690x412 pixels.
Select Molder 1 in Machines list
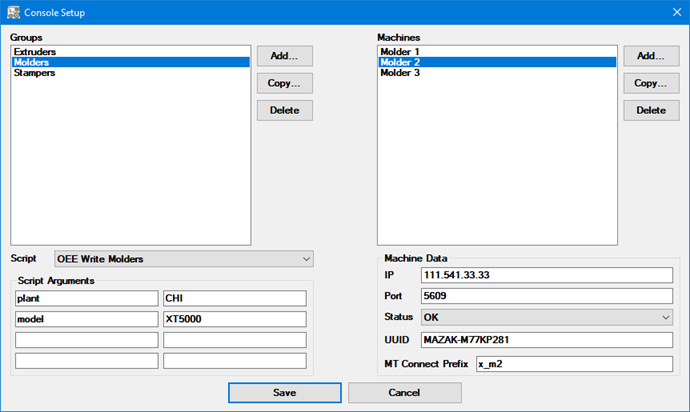(x=400, y=51)
